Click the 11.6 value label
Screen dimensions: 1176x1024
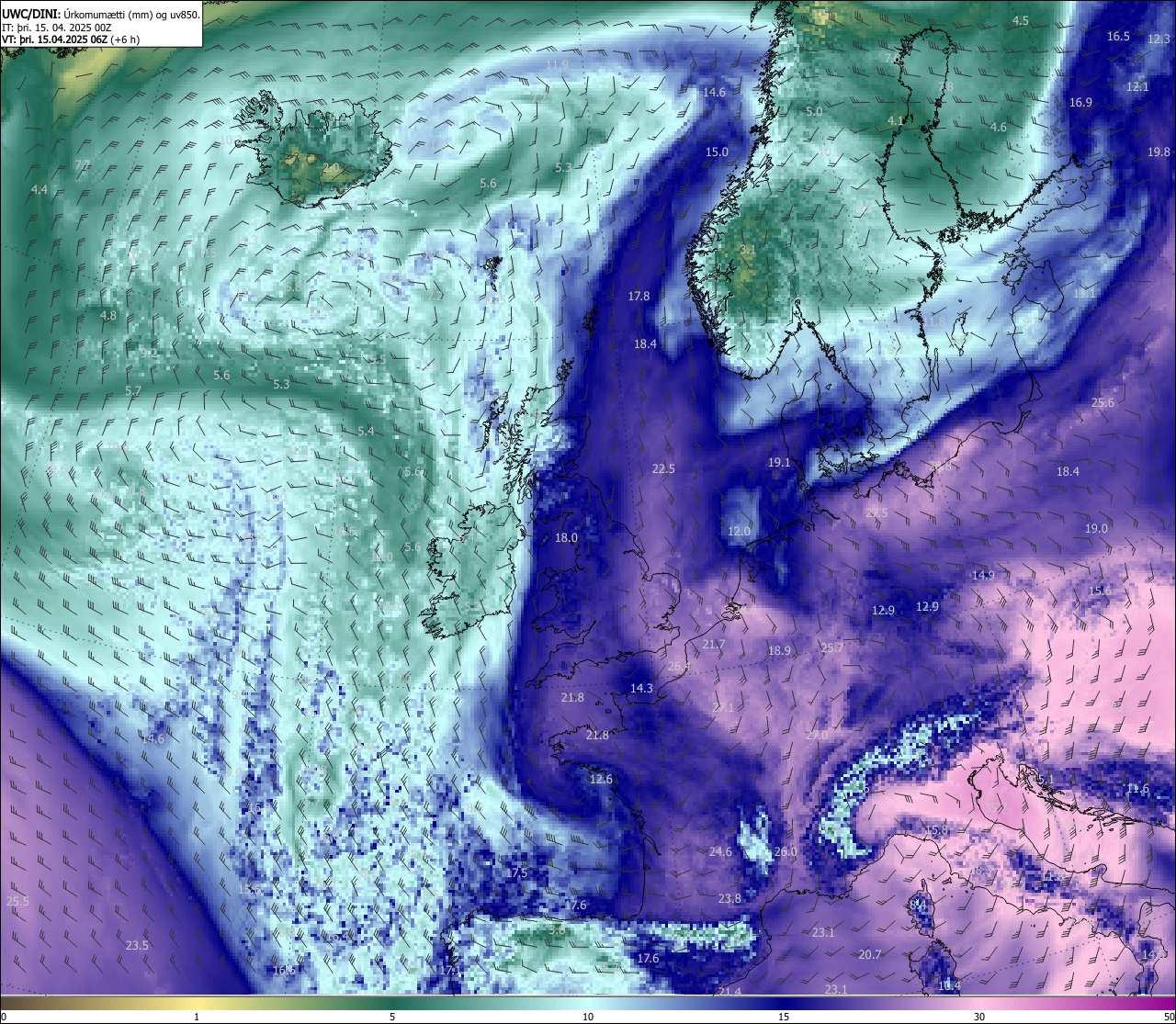1137,788
